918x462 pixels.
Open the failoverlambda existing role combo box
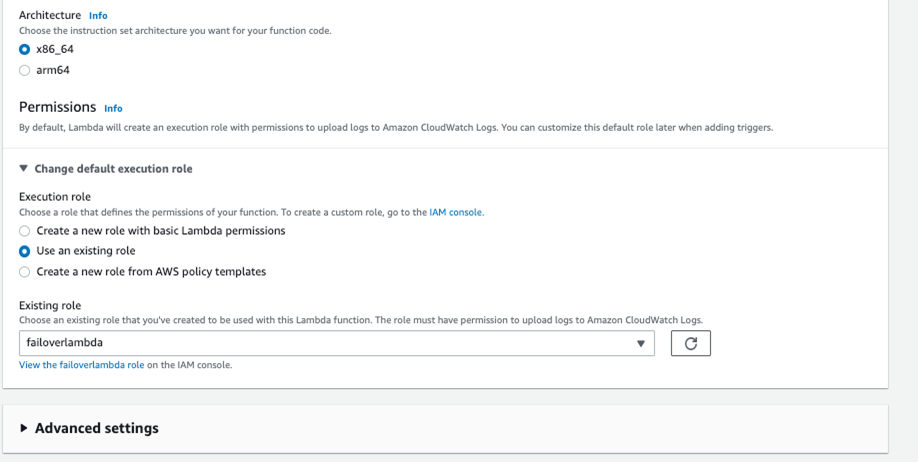[x=320, y=343]
